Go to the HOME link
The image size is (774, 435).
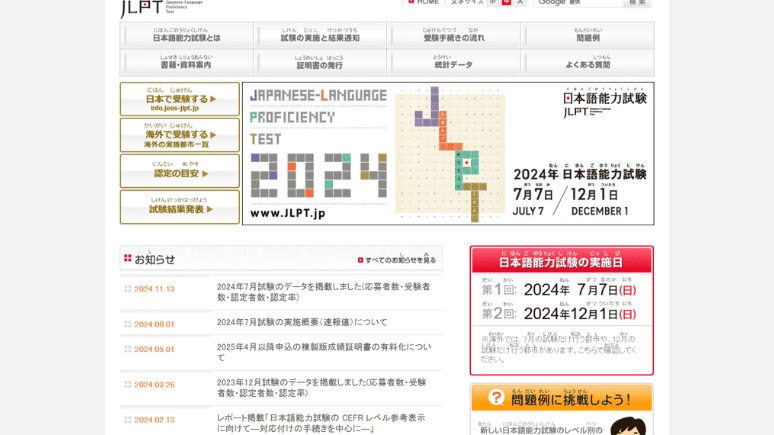(424, 2)
